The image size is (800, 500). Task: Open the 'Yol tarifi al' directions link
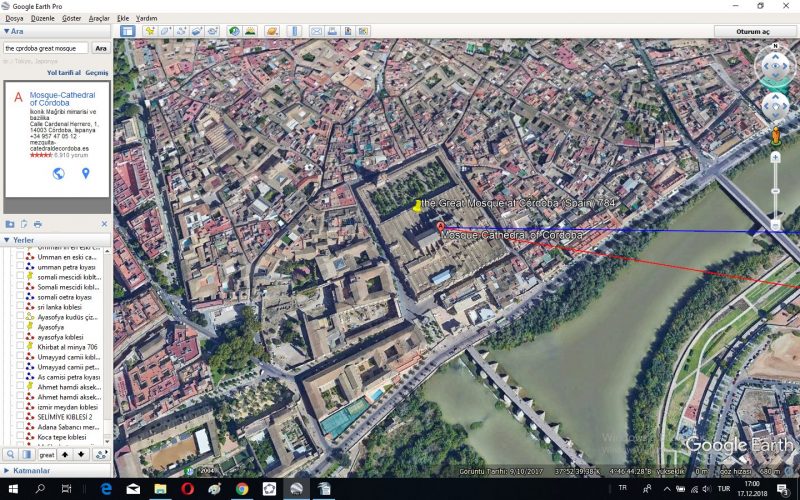[x=64, y=72]
